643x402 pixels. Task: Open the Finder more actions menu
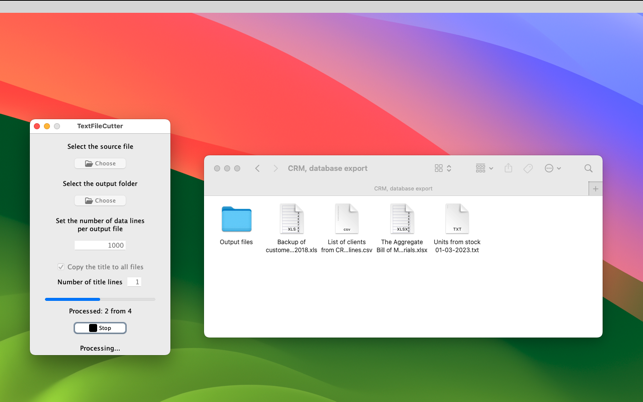552,168
